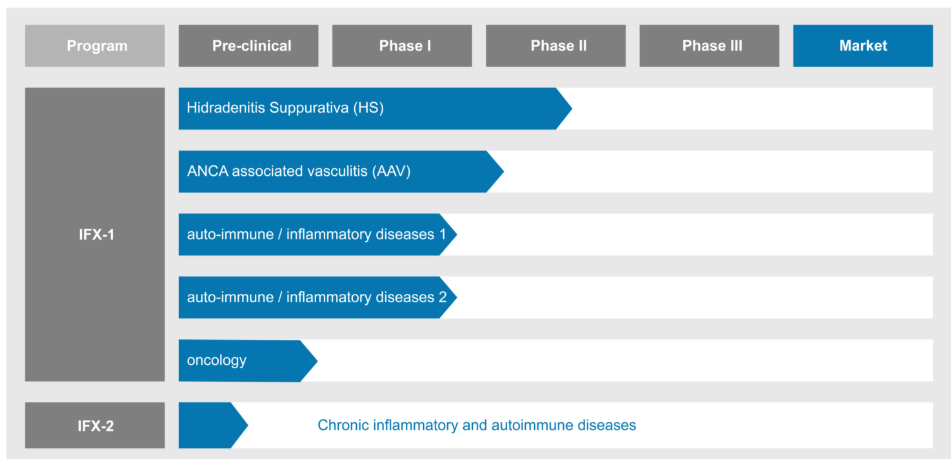The width and height of the screenshot is (951, 459).
Task: Click white track of Hidradenitis Suppurativa row
Action: coord(753,109)
